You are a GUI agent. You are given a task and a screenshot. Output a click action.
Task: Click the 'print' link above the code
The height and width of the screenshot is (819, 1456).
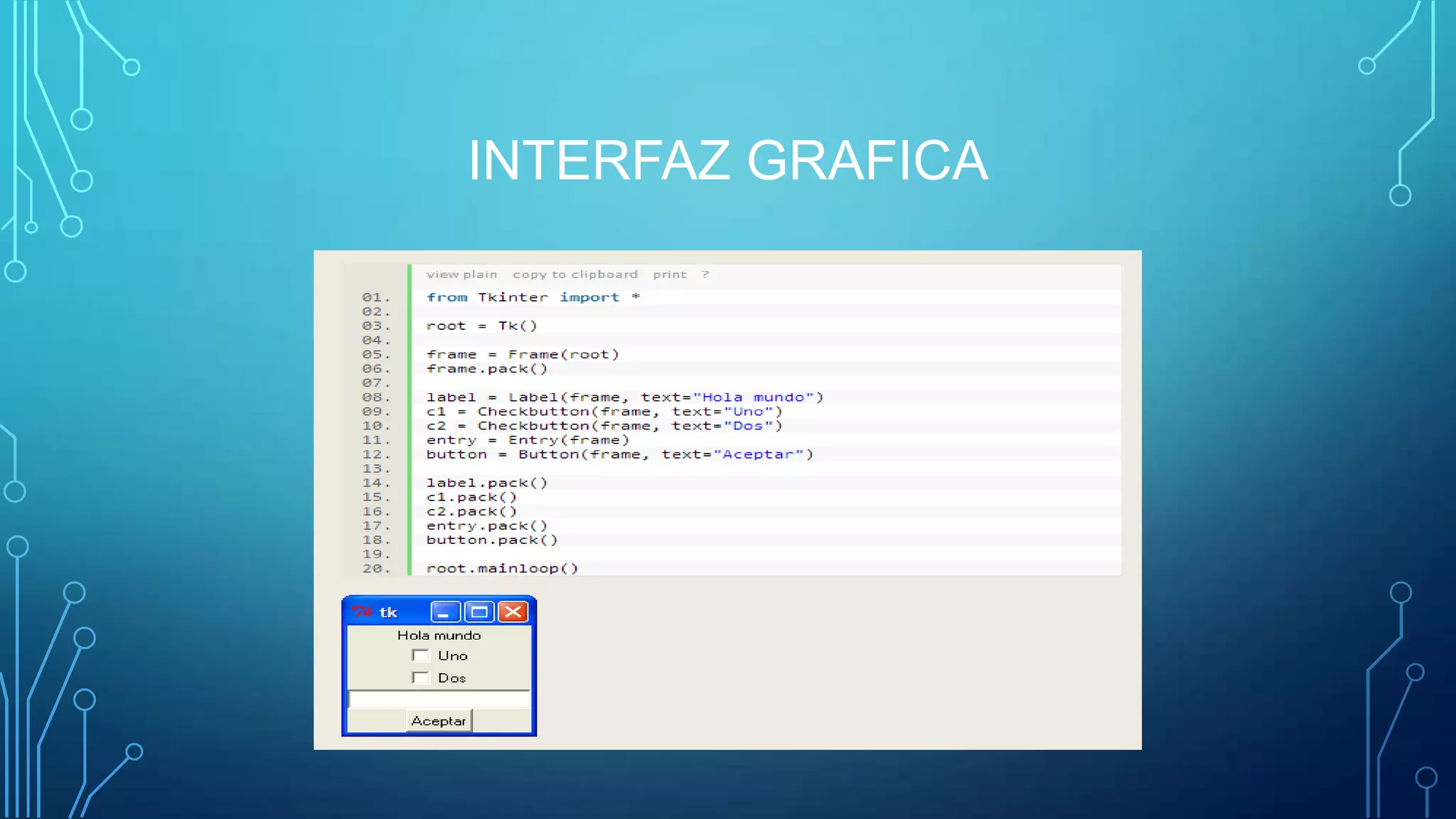click(670, 274)
